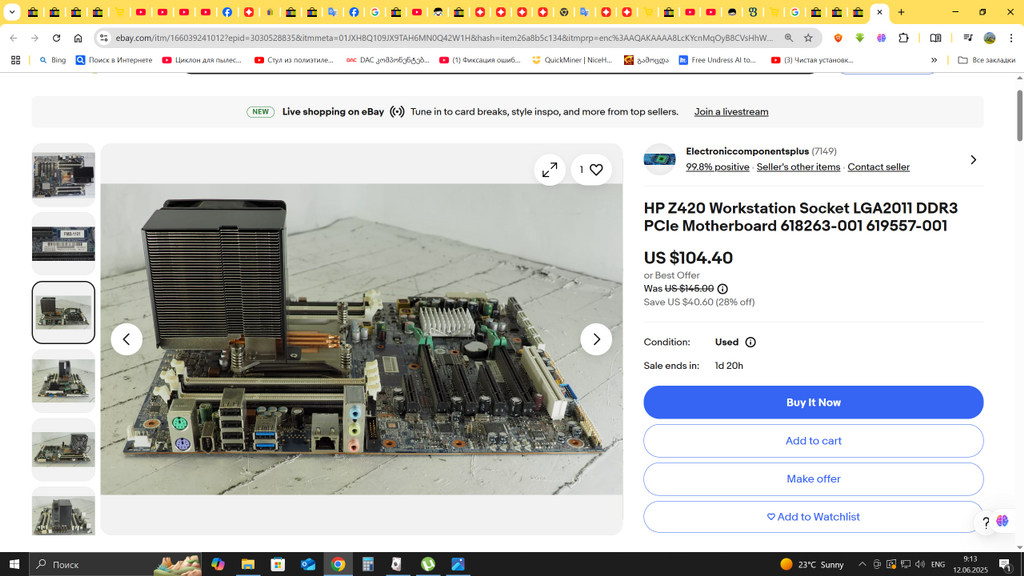
Task: Open new browser tab
Action: [x=901, y=12]
